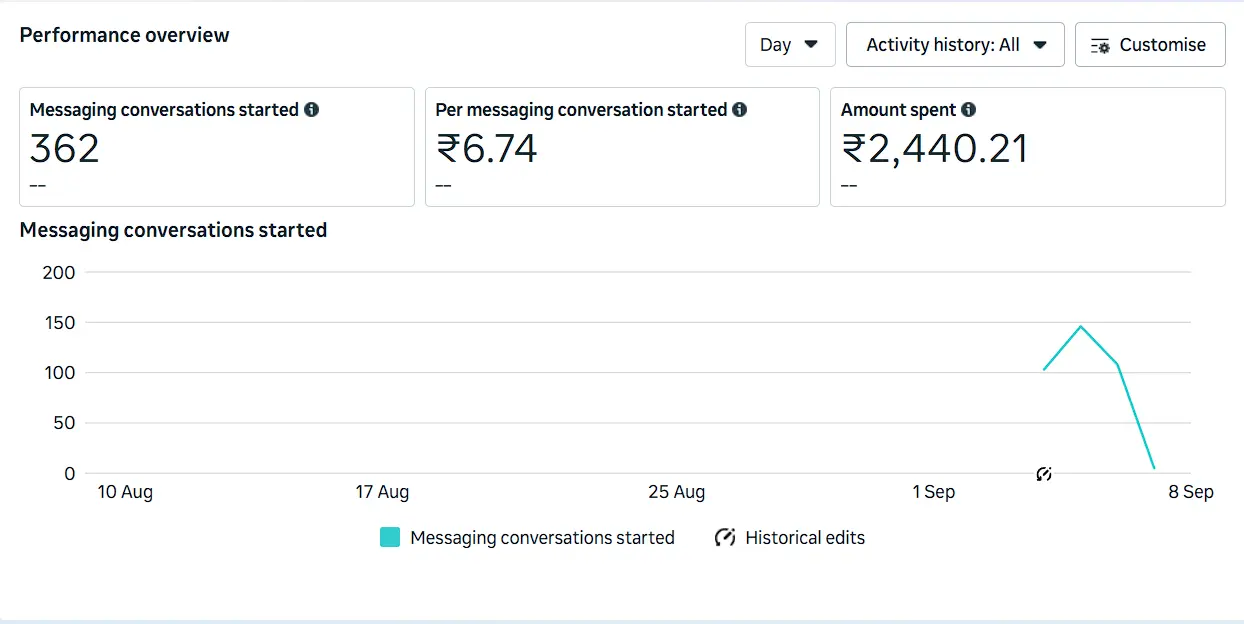Expand the Activity history: All dropdown
The height and width of the screenshot is (624, 1244).
tap(954, 44)
